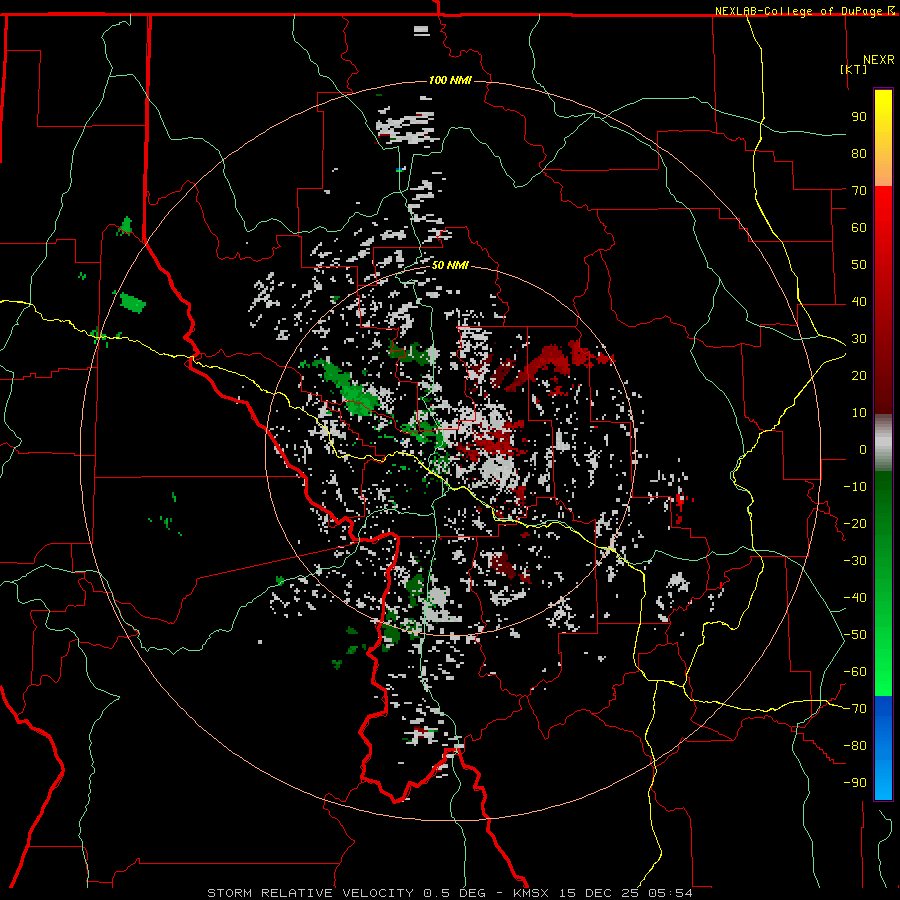Click the blue bottom band of the color scale
900x900 pixels.
coord(883,747)
